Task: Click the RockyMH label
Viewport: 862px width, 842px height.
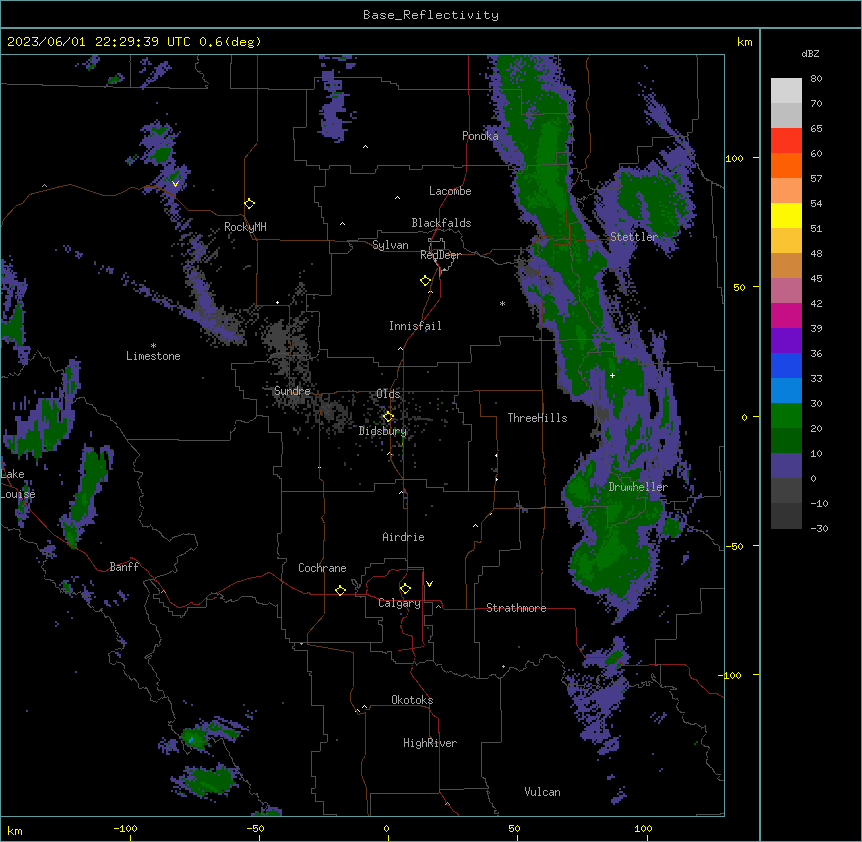Action: click(245, 227)
